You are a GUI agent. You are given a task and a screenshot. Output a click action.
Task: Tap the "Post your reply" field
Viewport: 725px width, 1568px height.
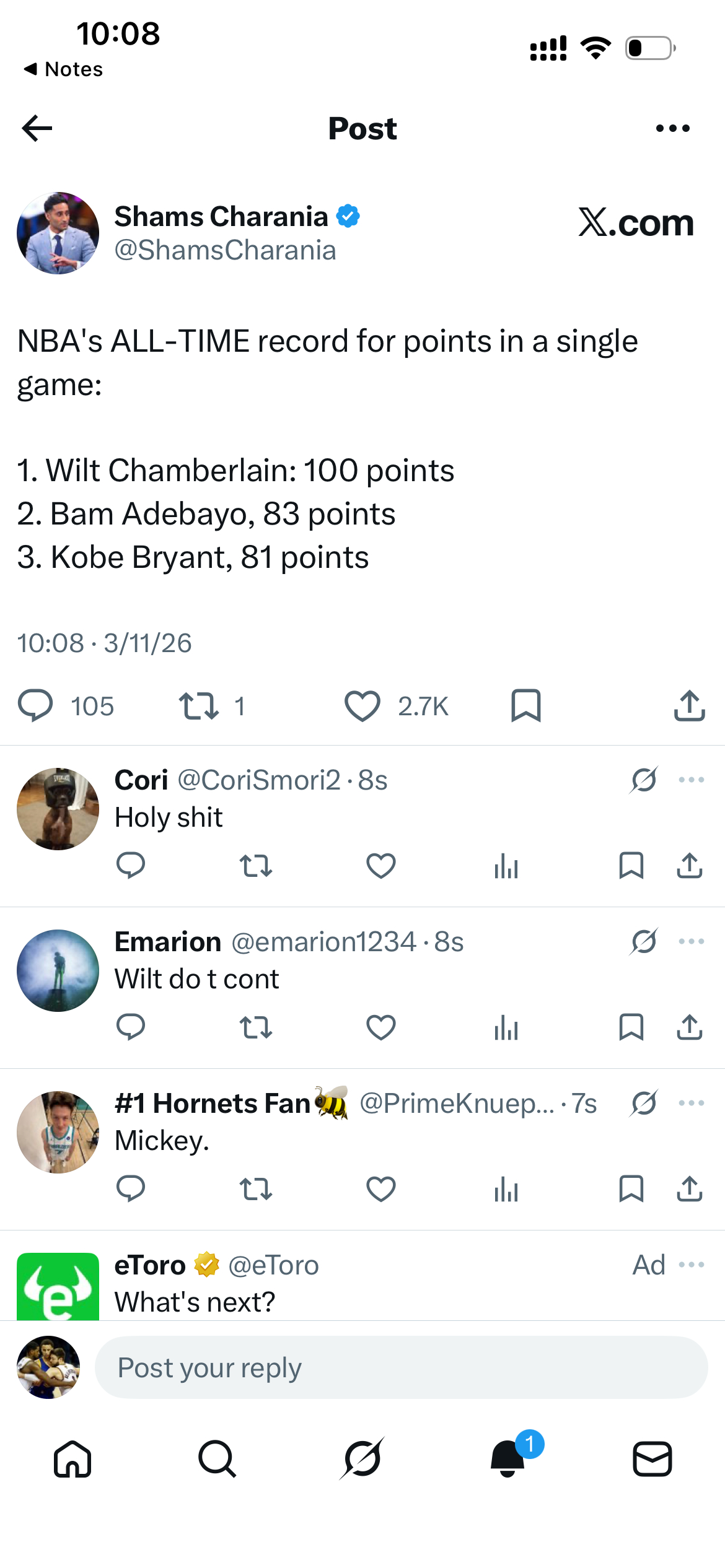click(401, 1367)
